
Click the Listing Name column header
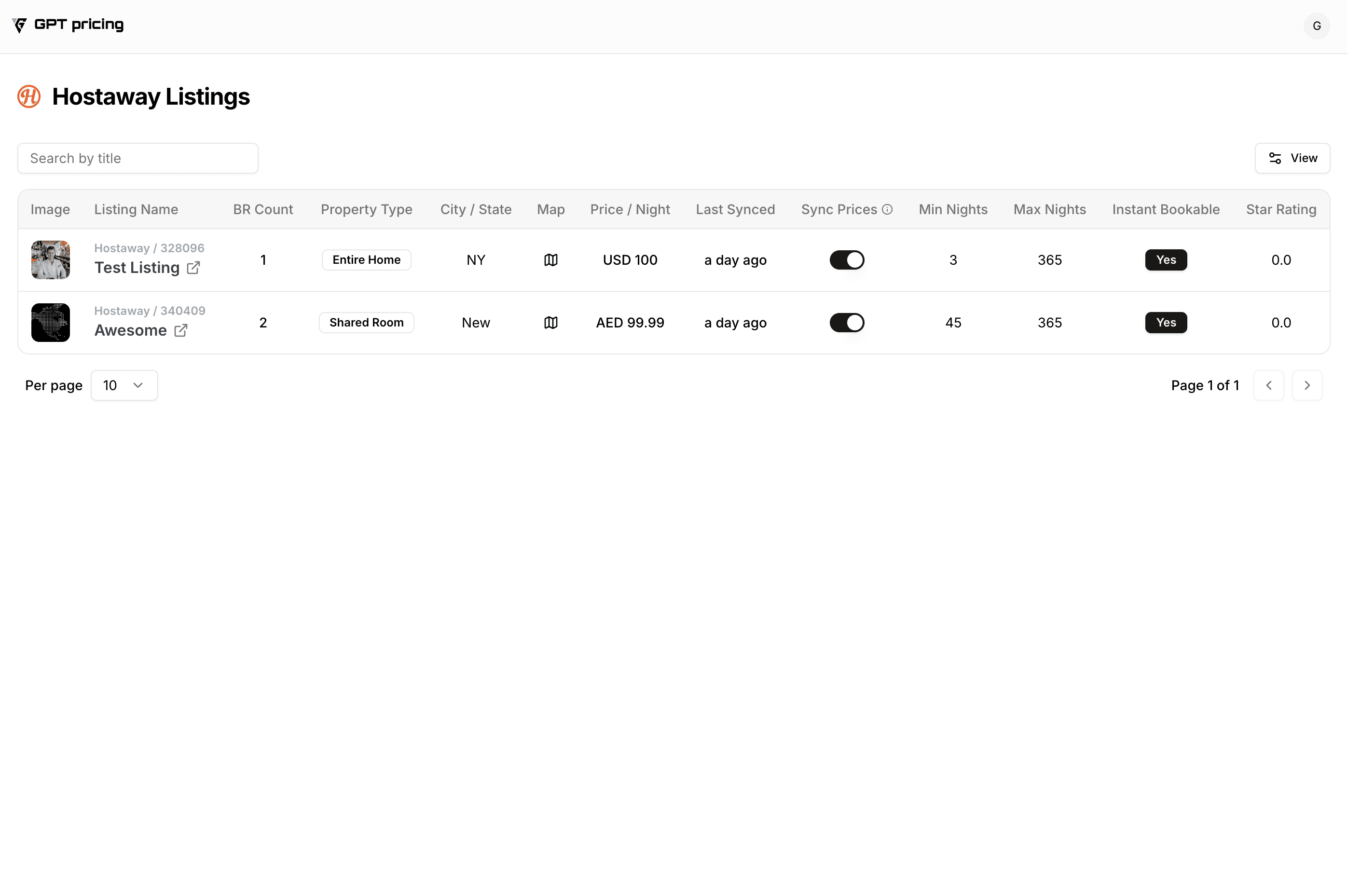click(136, 209)
